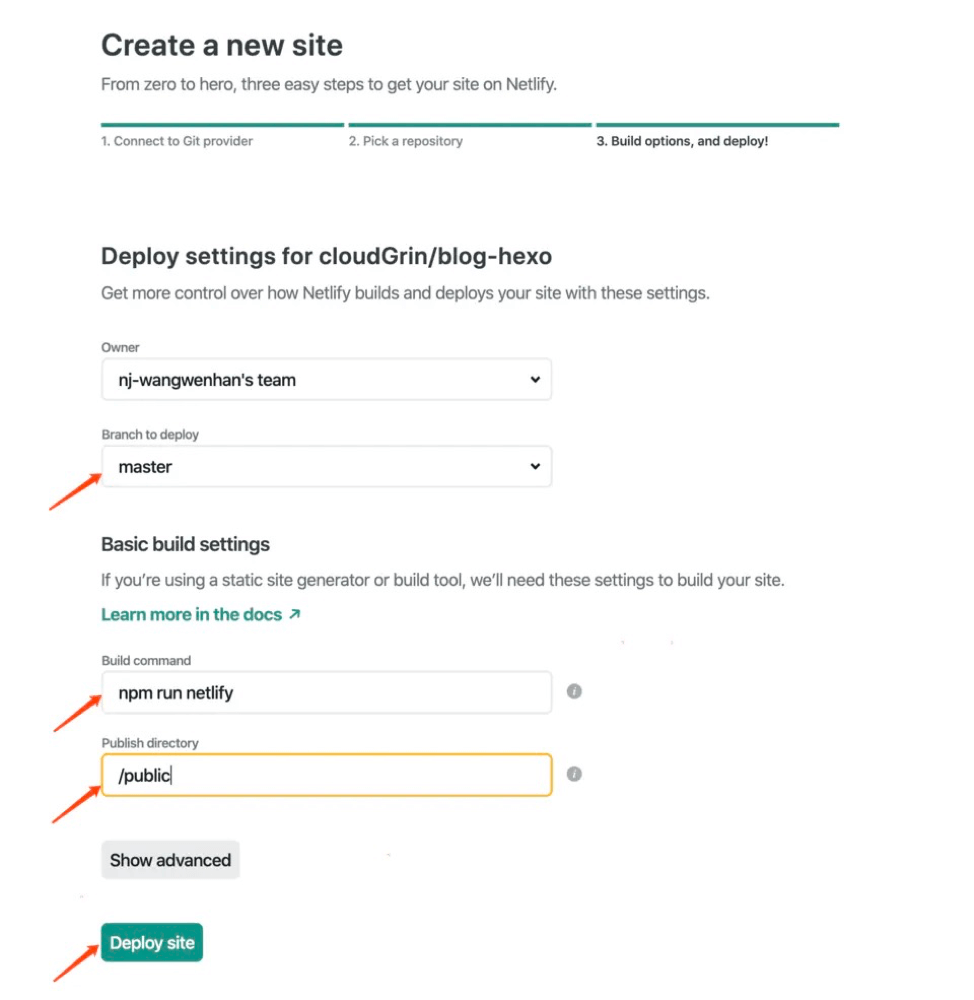Click the chevron arrow in the Branch field
974x1000 pixels.
(535, 466)
